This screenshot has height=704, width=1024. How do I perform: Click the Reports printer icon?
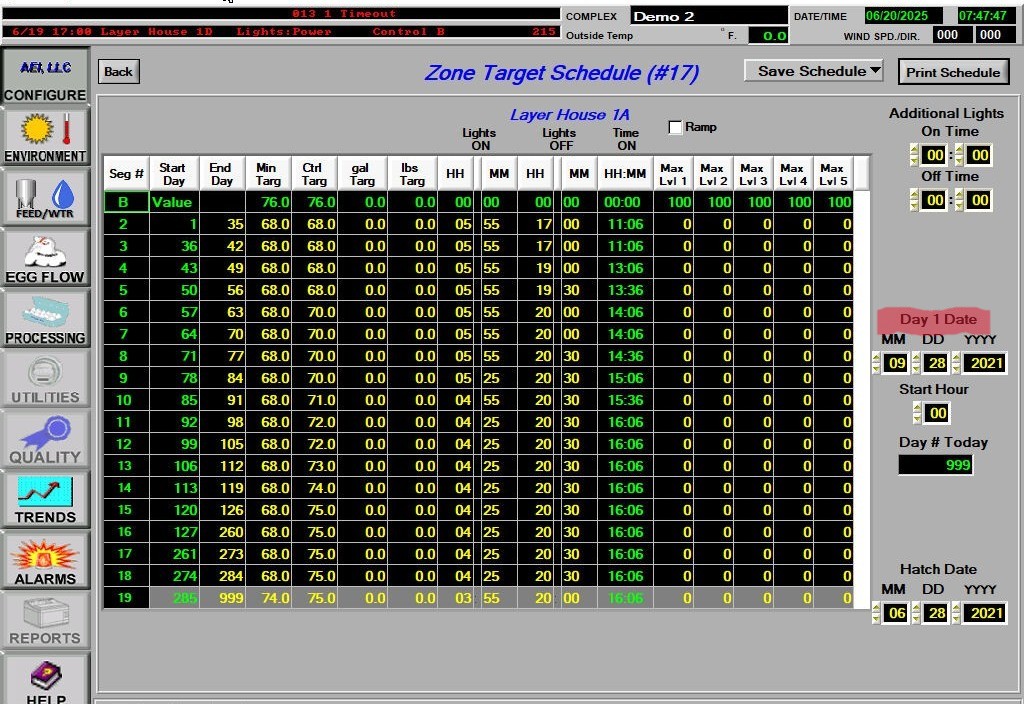(x=45, y=620)
